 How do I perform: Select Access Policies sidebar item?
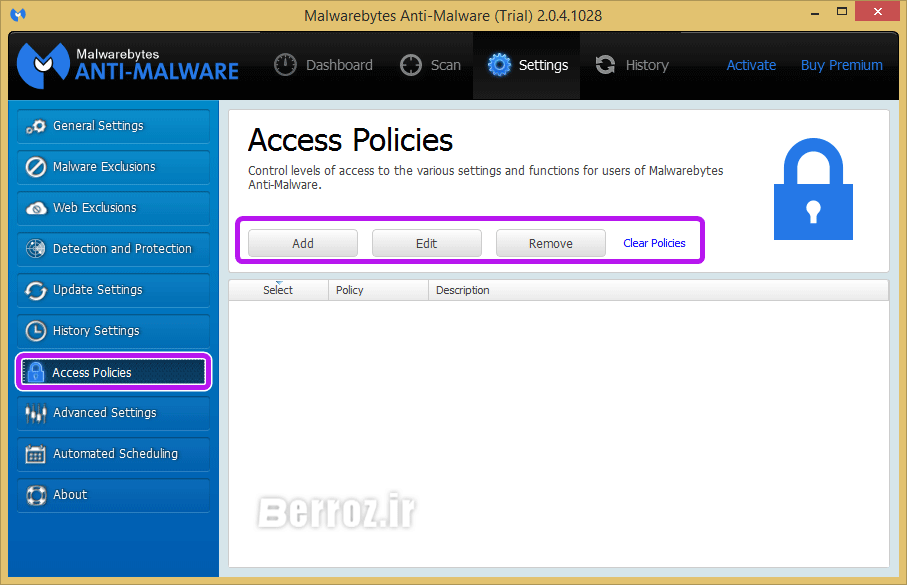click(x=113, y=372)
